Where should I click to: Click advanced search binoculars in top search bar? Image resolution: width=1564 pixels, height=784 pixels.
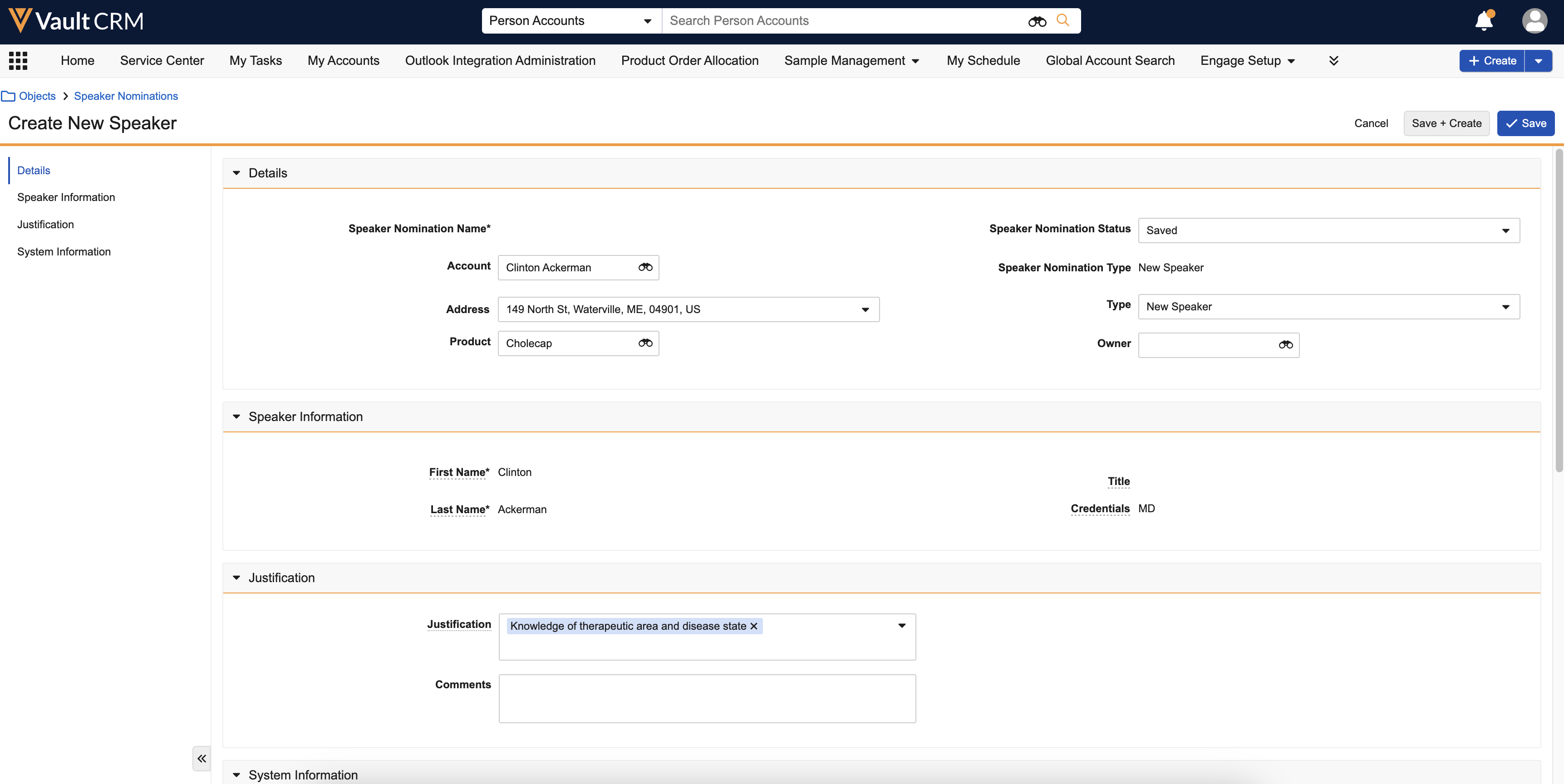click(x=1037, y=22)
